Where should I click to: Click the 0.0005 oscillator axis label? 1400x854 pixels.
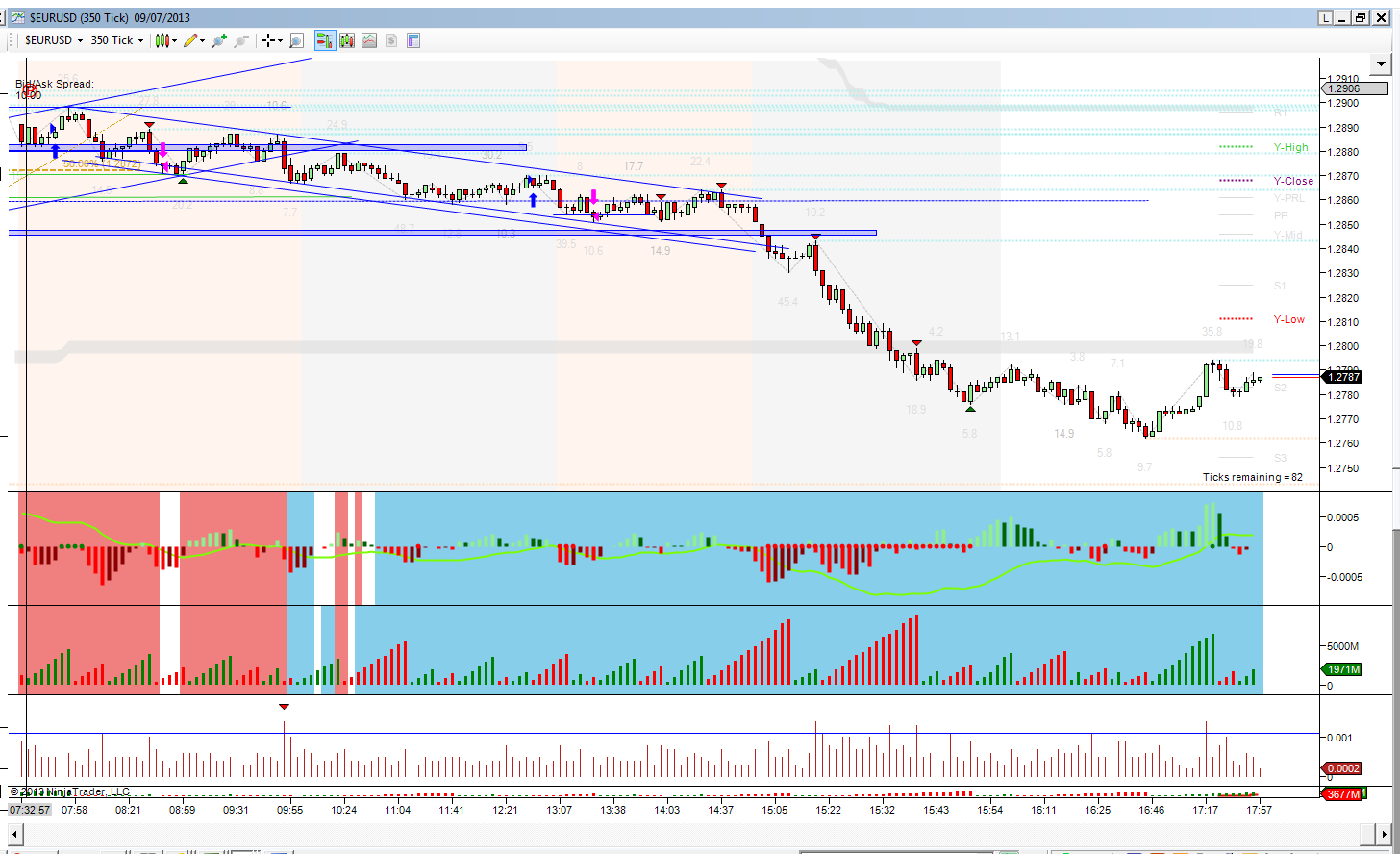click(x=1343, y=517)
